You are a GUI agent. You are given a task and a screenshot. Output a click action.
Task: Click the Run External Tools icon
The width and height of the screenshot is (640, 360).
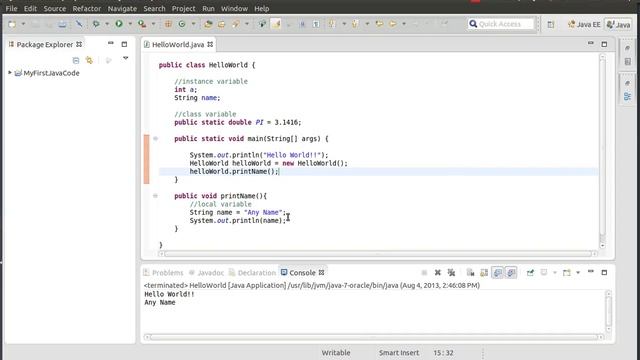(142, 24)
